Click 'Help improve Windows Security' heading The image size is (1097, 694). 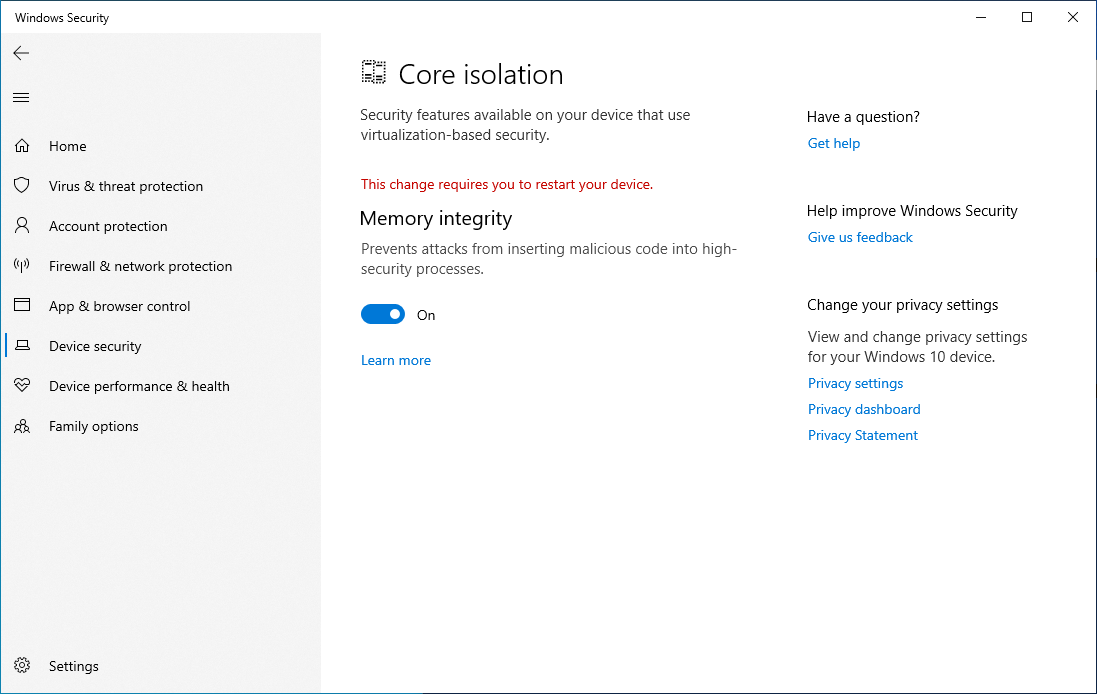(x=912, y=211)
